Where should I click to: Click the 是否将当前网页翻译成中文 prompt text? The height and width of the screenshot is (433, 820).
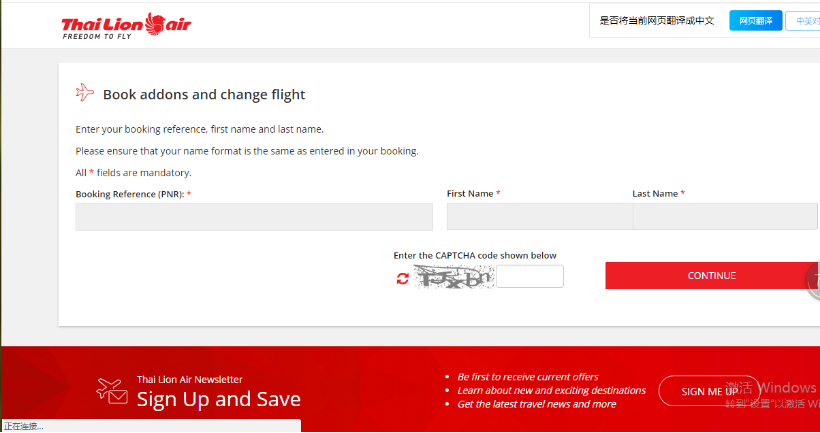tap(656, 21)
